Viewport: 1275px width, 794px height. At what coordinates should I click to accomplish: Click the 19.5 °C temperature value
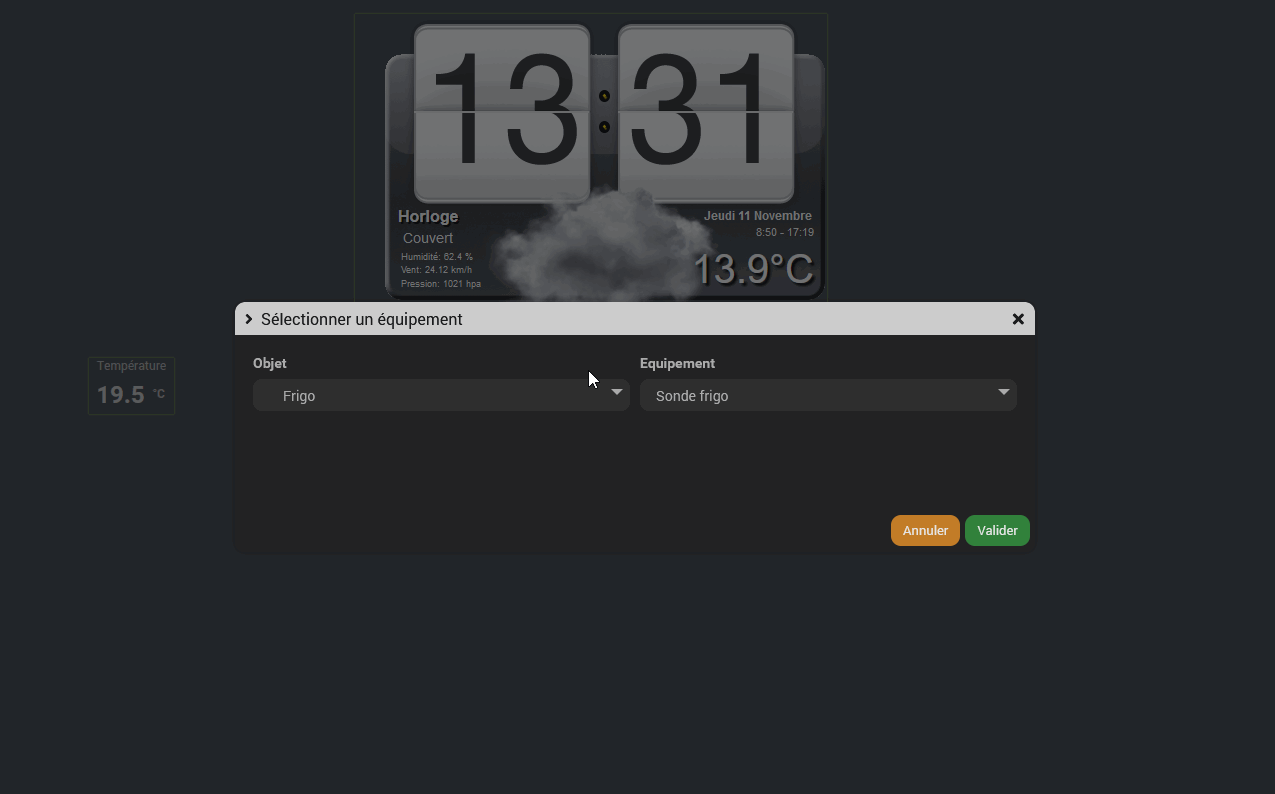tap(131, 395)
